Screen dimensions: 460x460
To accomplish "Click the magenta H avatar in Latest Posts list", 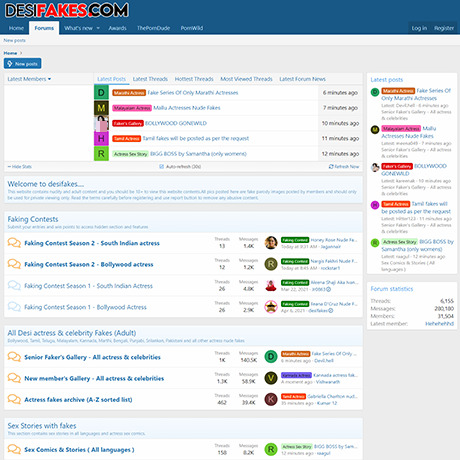I will tap(101, 138).
